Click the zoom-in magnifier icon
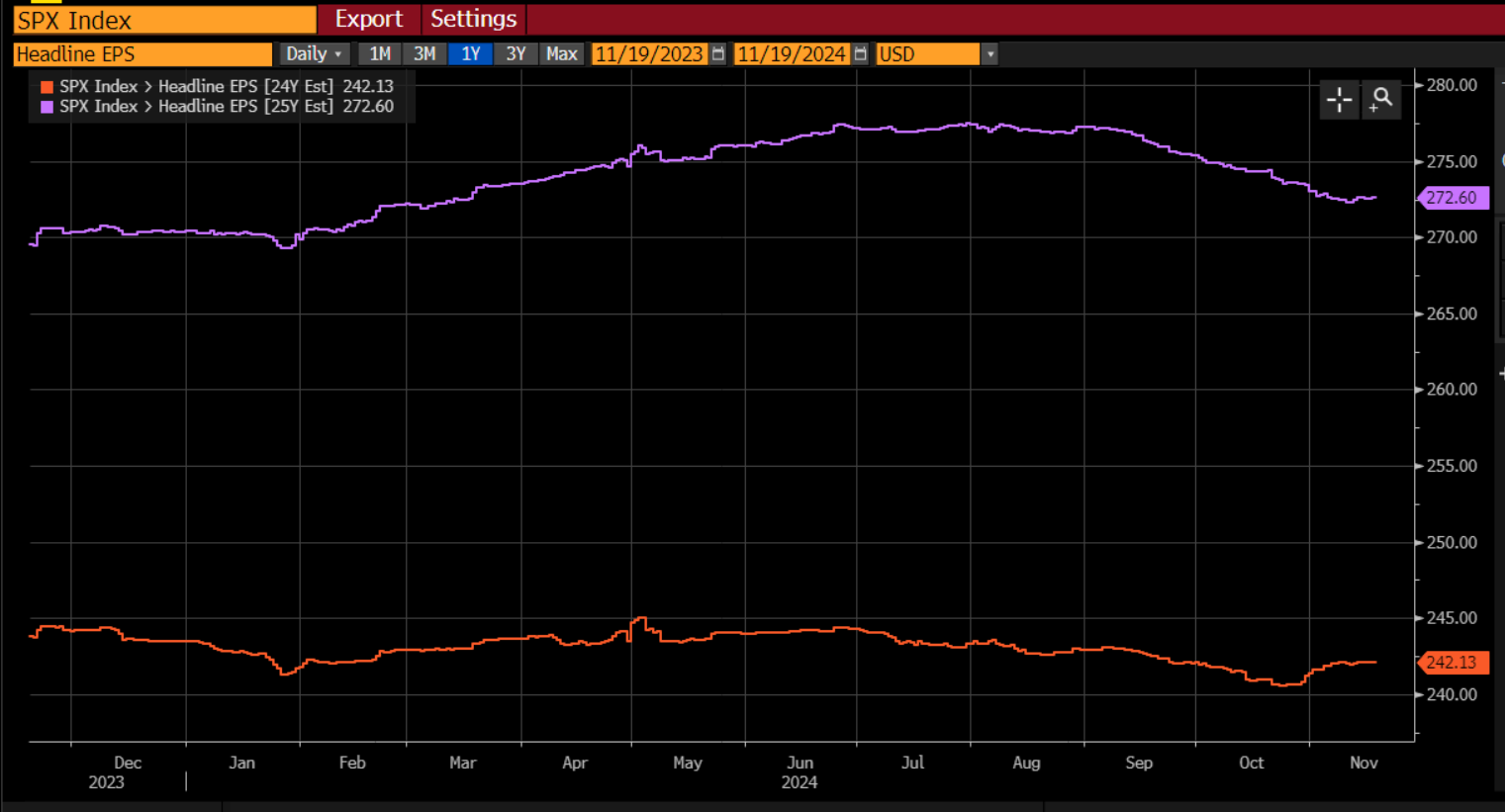The image size is (1505, 812). click(x=1381, y=99)
